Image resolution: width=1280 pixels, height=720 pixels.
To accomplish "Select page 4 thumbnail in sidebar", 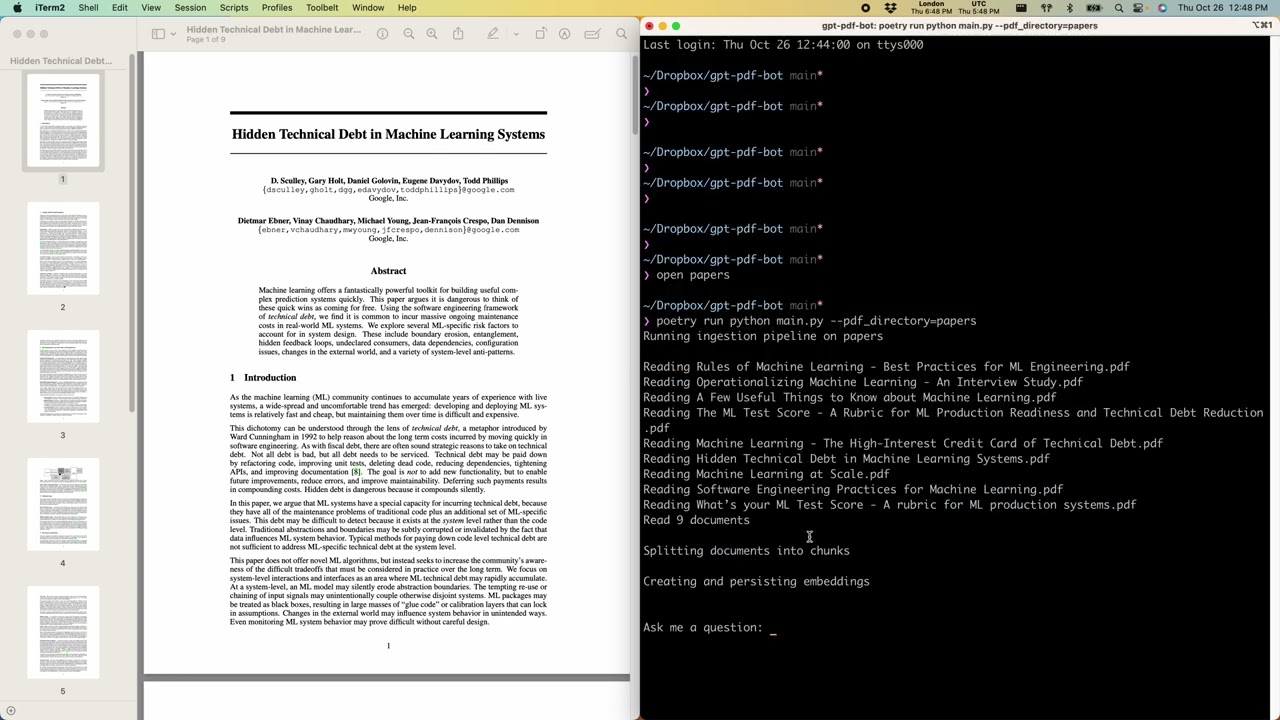I will click(63, 506).
